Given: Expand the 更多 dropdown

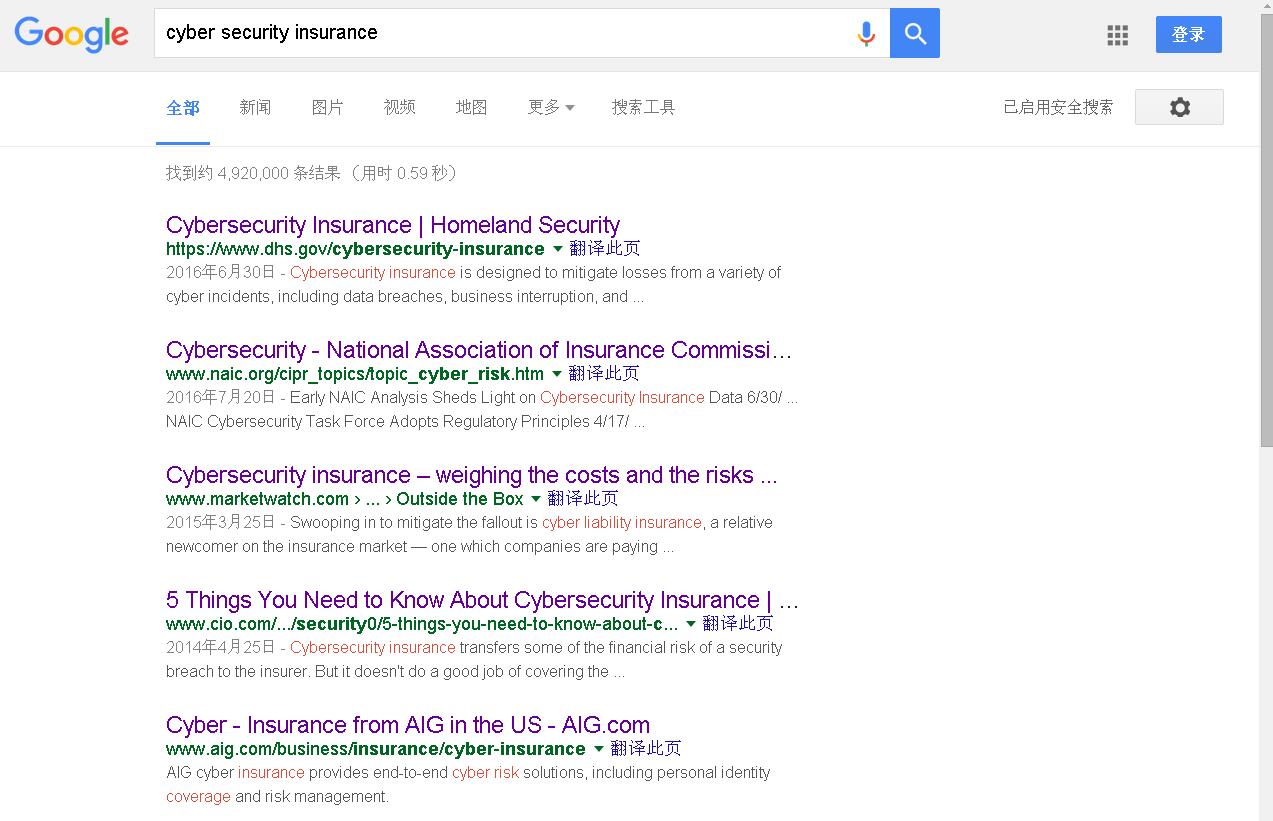Looking at the screenshot, I should pyautogui.click(x=551, y=107).
